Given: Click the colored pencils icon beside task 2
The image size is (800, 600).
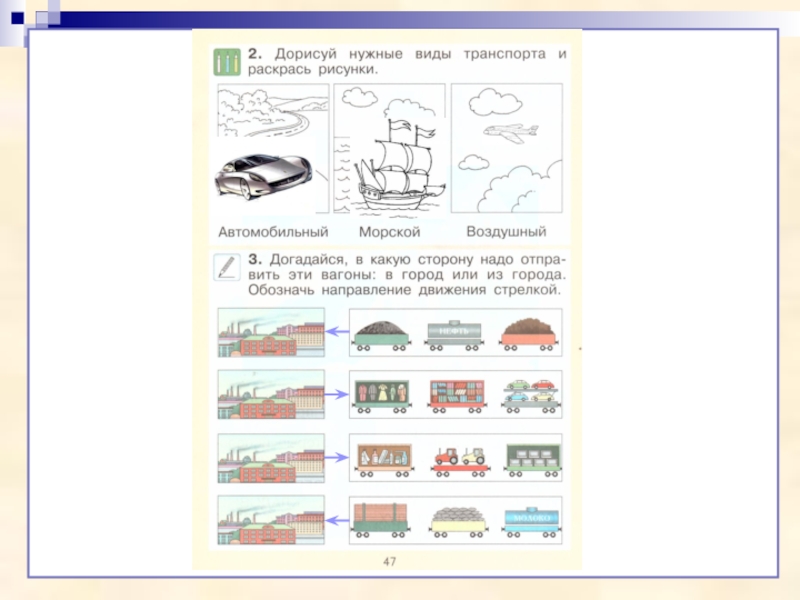Looking at the screenshot, I should (x=227, y=62).
